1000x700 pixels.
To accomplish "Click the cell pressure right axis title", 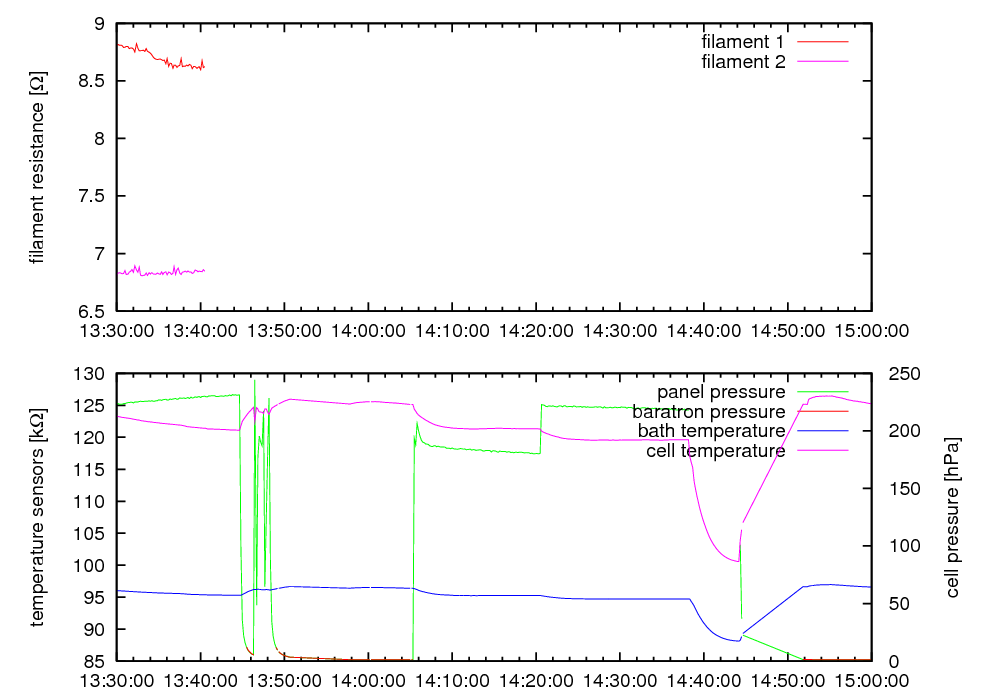I will 953,517.
